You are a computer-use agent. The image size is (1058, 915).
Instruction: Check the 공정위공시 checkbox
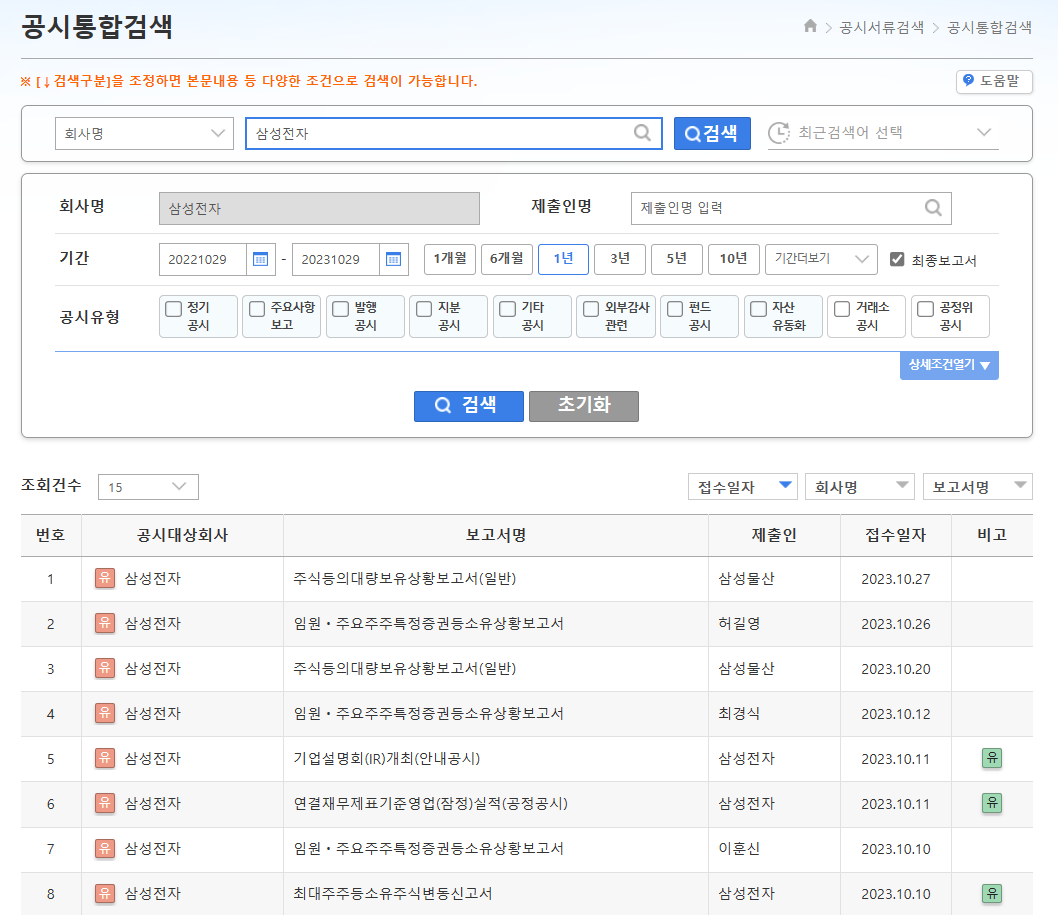(926, 308)
